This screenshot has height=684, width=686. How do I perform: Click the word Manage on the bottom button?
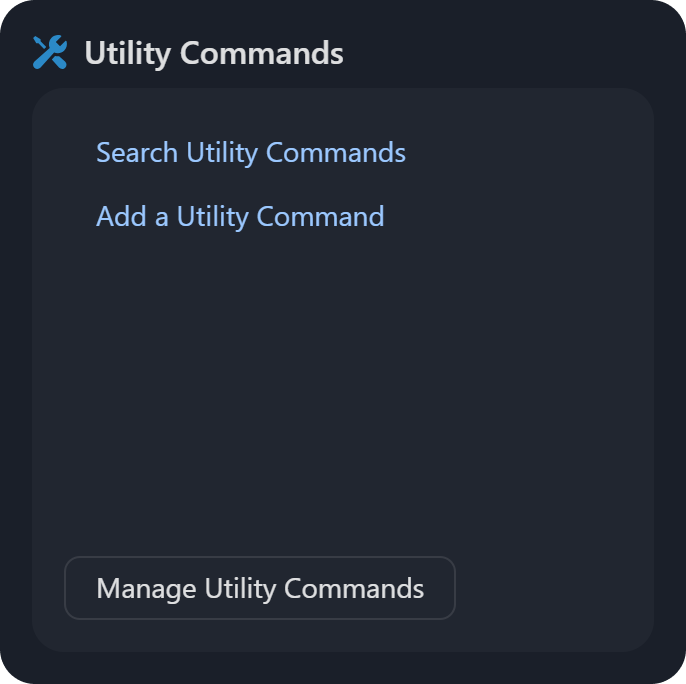[146, 588]
